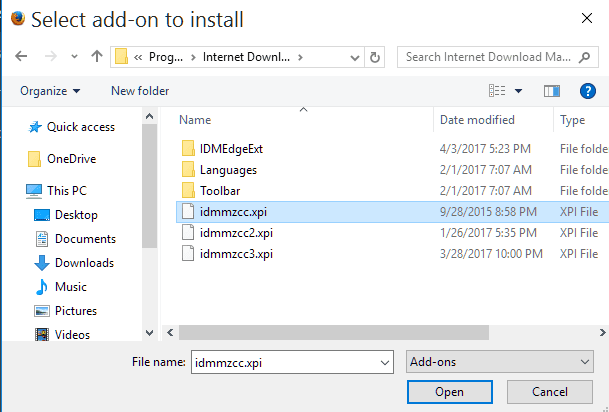Viewport: 609px width, 412px height.
Task: Expand the address bar history dropdown
Action: 354,57
